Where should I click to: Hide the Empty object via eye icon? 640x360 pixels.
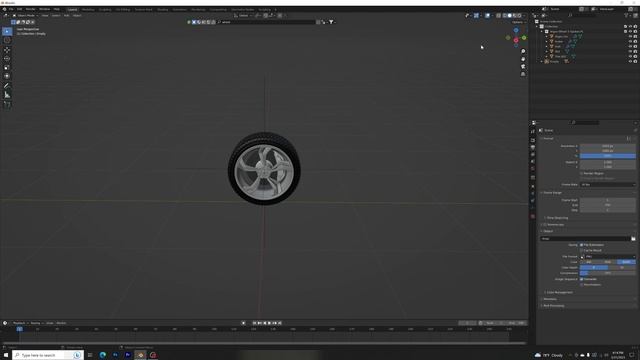coord(630,61)
